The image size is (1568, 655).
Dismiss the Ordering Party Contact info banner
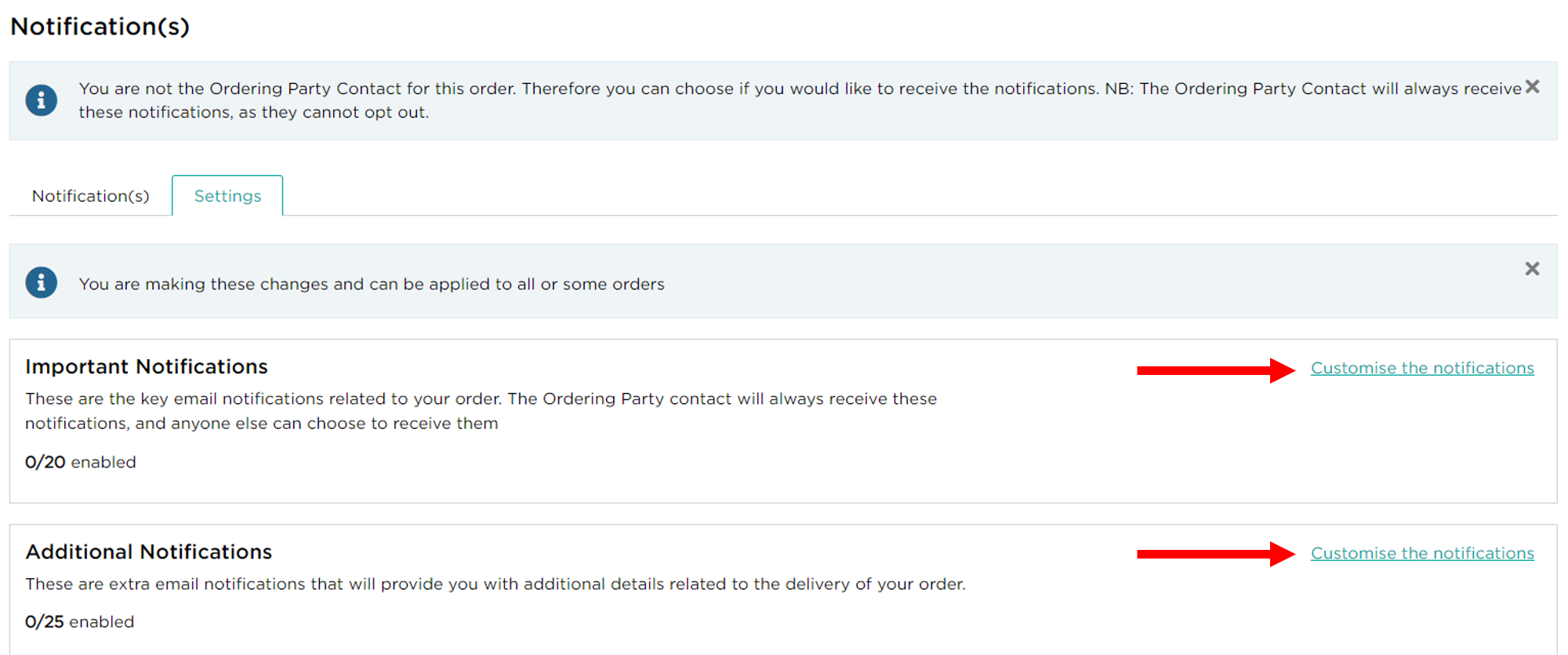point(1533,87)
